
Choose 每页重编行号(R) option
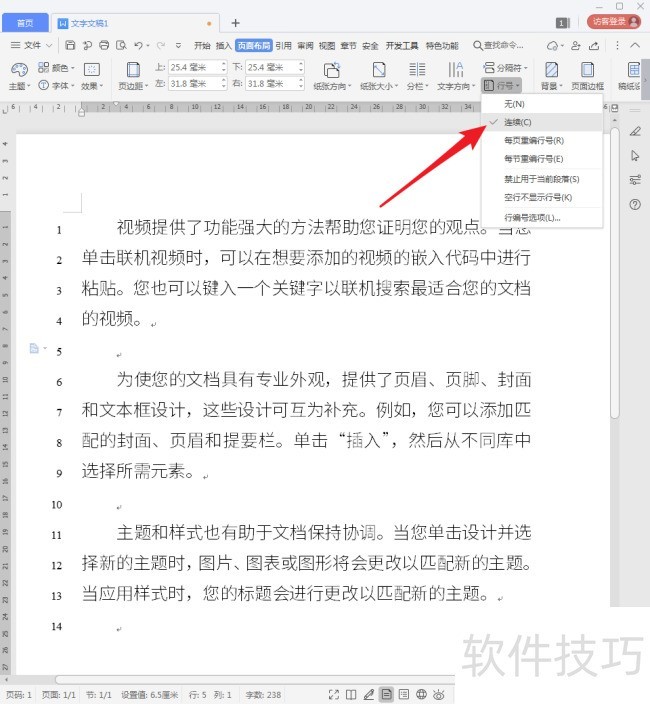[x=542, y=141]
